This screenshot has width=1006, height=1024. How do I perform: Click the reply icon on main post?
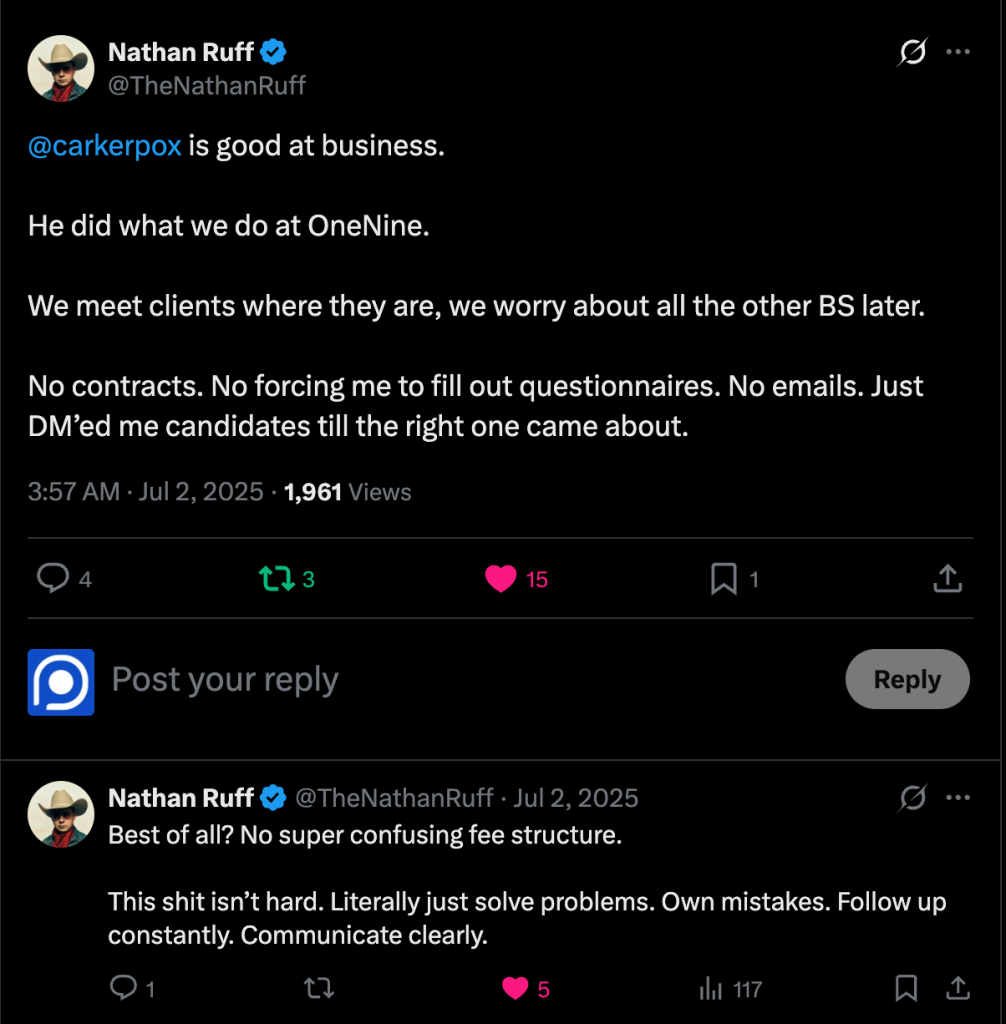pos(52,578)
